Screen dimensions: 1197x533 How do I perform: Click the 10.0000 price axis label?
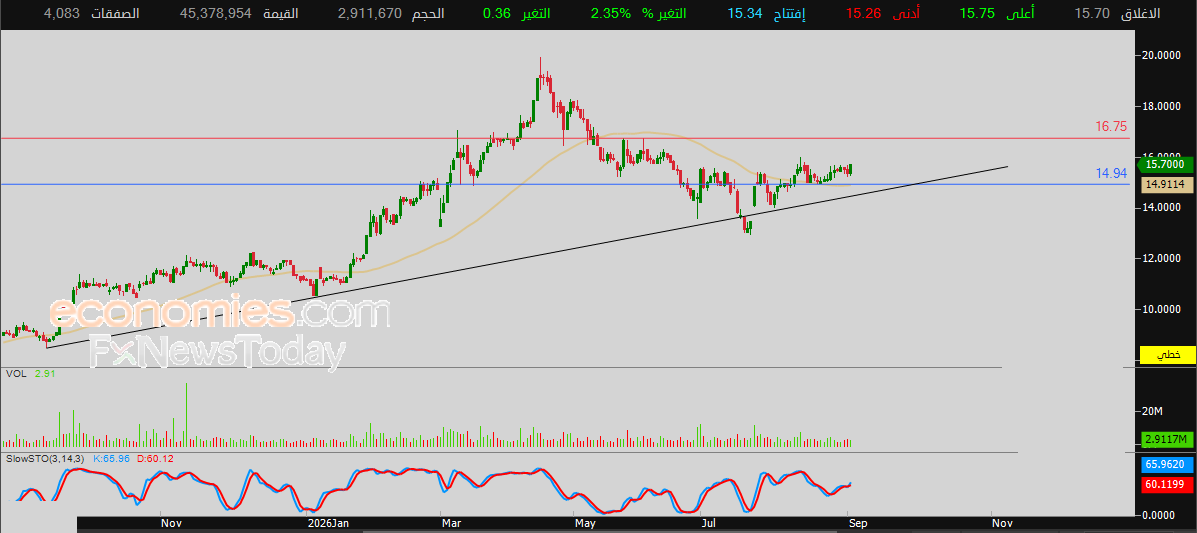click(x=1163, y=309)
